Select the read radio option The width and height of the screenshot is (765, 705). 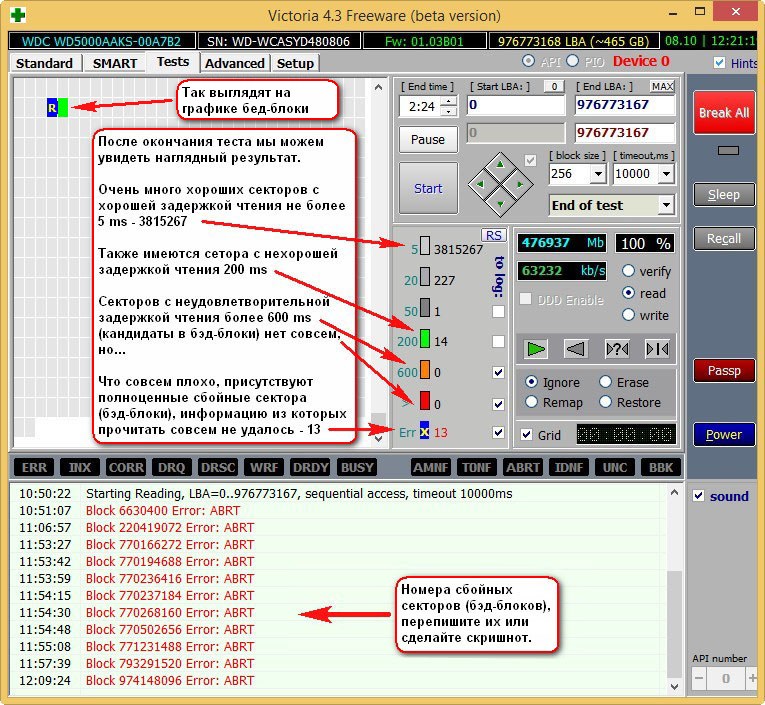(x=628, y=293)
